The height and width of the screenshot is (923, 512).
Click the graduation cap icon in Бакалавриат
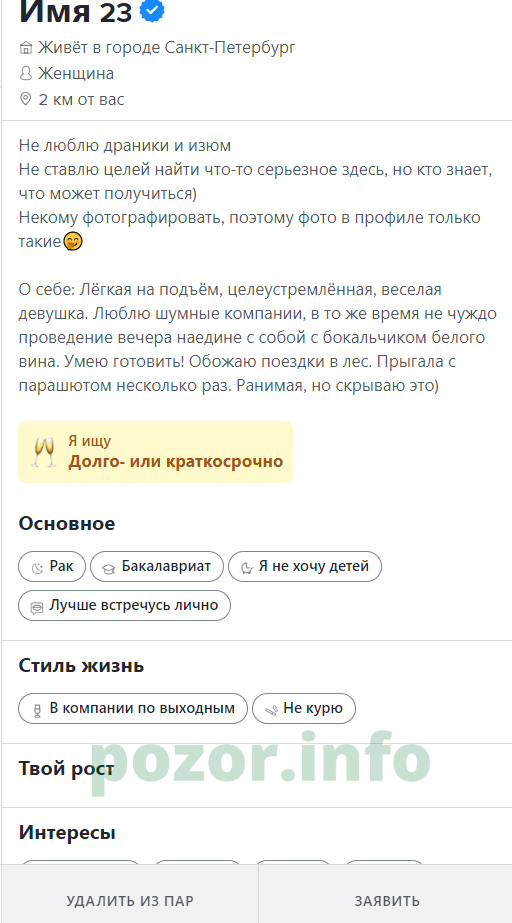[109, 568]
